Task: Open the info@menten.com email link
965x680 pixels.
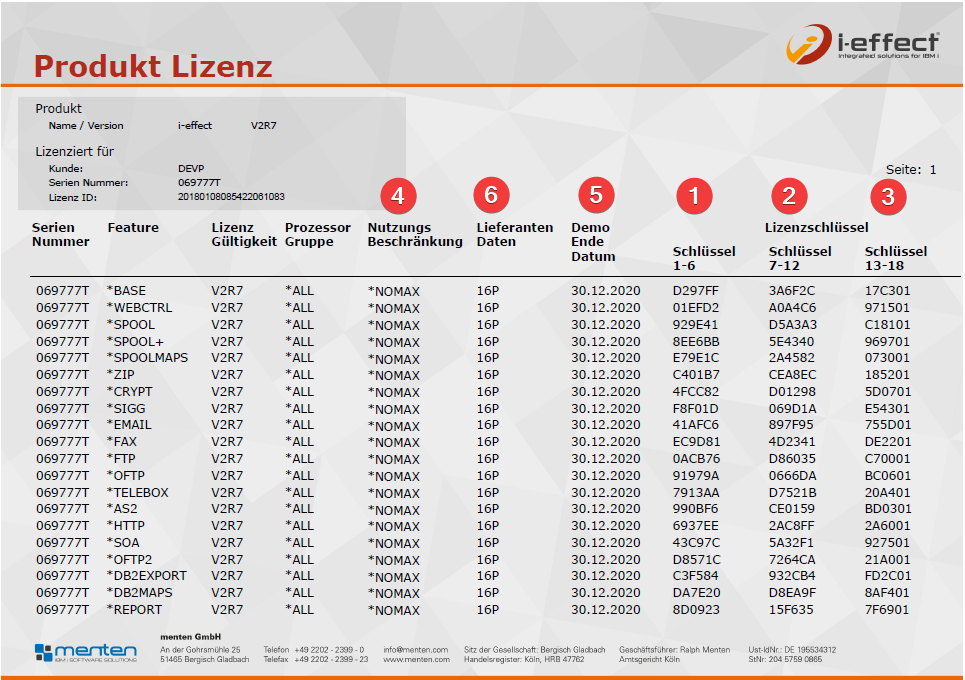Action: [416, 649]
